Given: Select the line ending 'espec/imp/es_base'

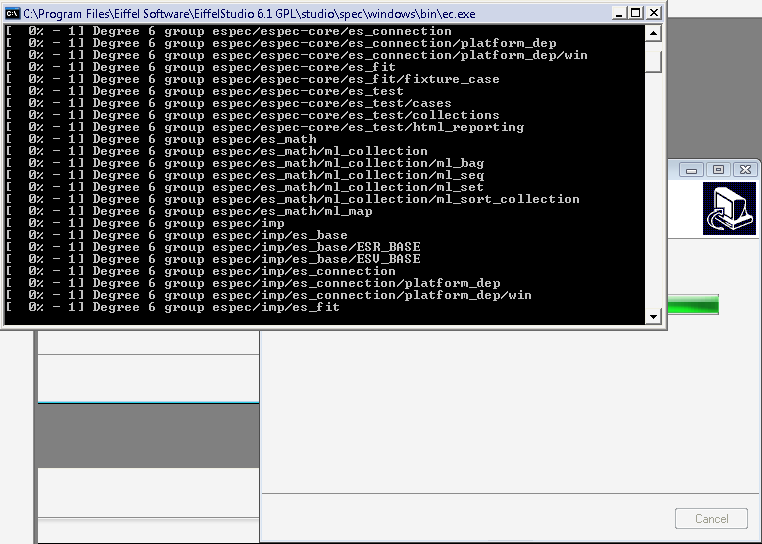Looking at the screenshot, I should (177, 235).
